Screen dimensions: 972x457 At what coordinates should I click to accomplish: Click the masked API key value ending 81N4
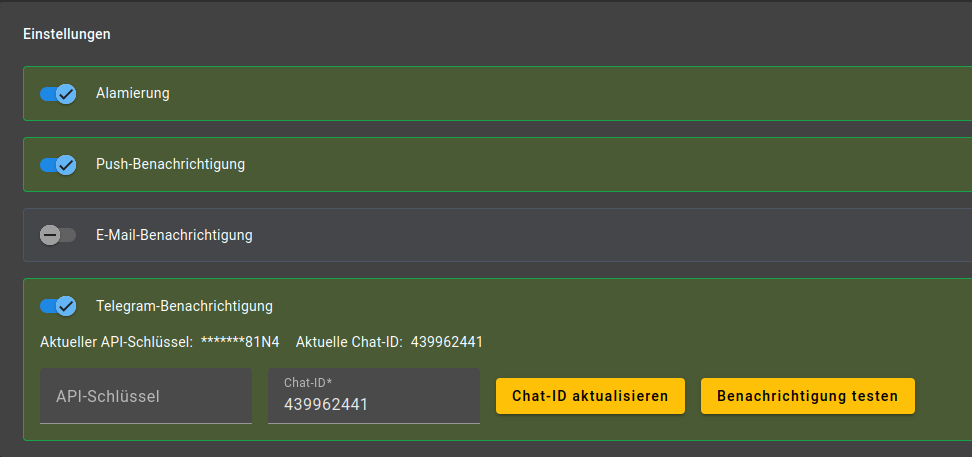pos(240,342)
